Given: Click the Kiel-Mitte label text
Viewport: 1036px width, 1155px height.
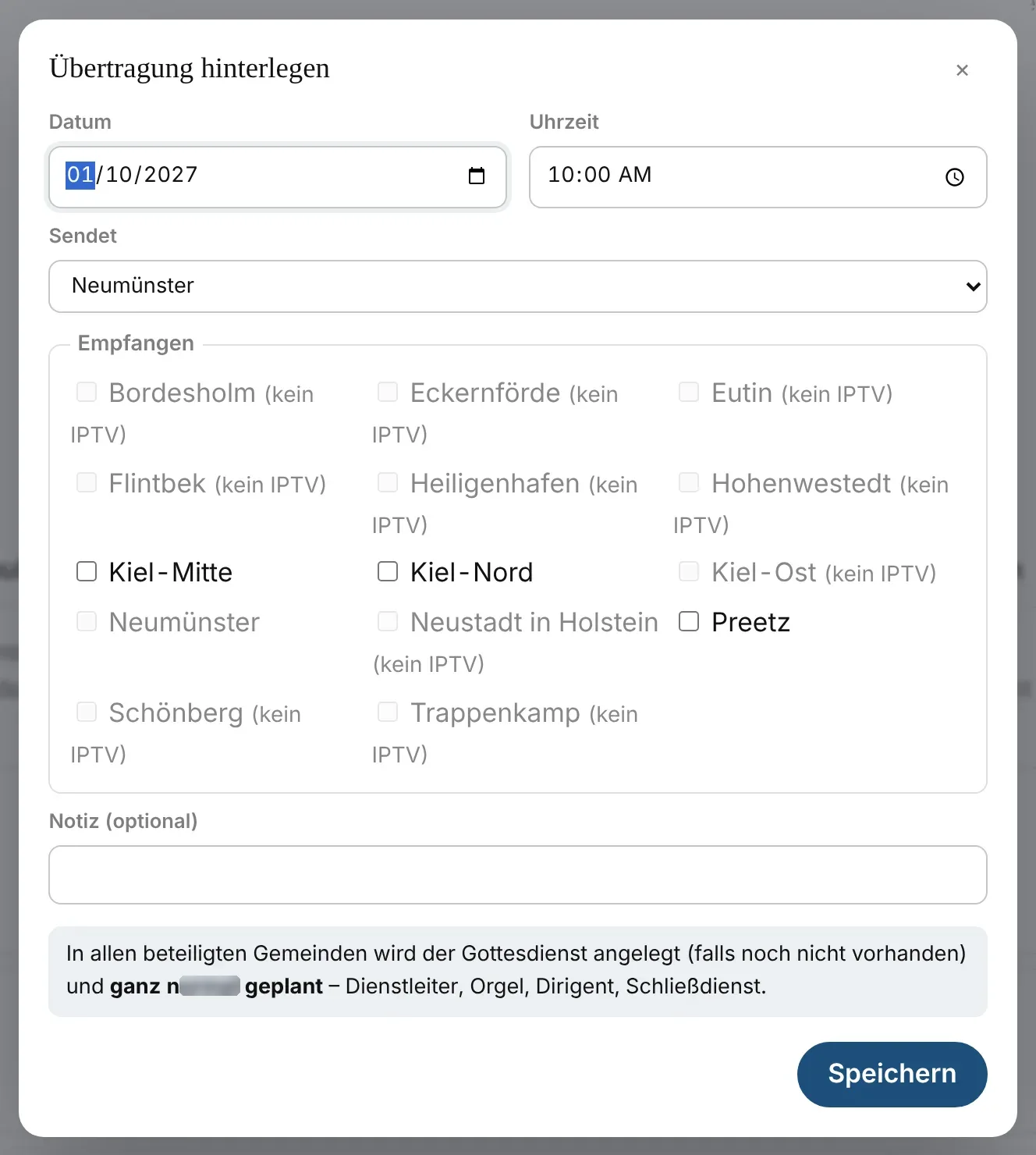Looking at the screenshot, I should click(171, 572).
